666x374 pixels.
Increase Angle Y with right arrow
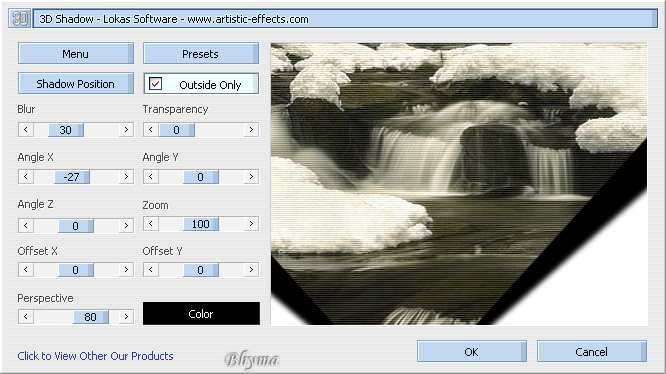pos(251,177)
